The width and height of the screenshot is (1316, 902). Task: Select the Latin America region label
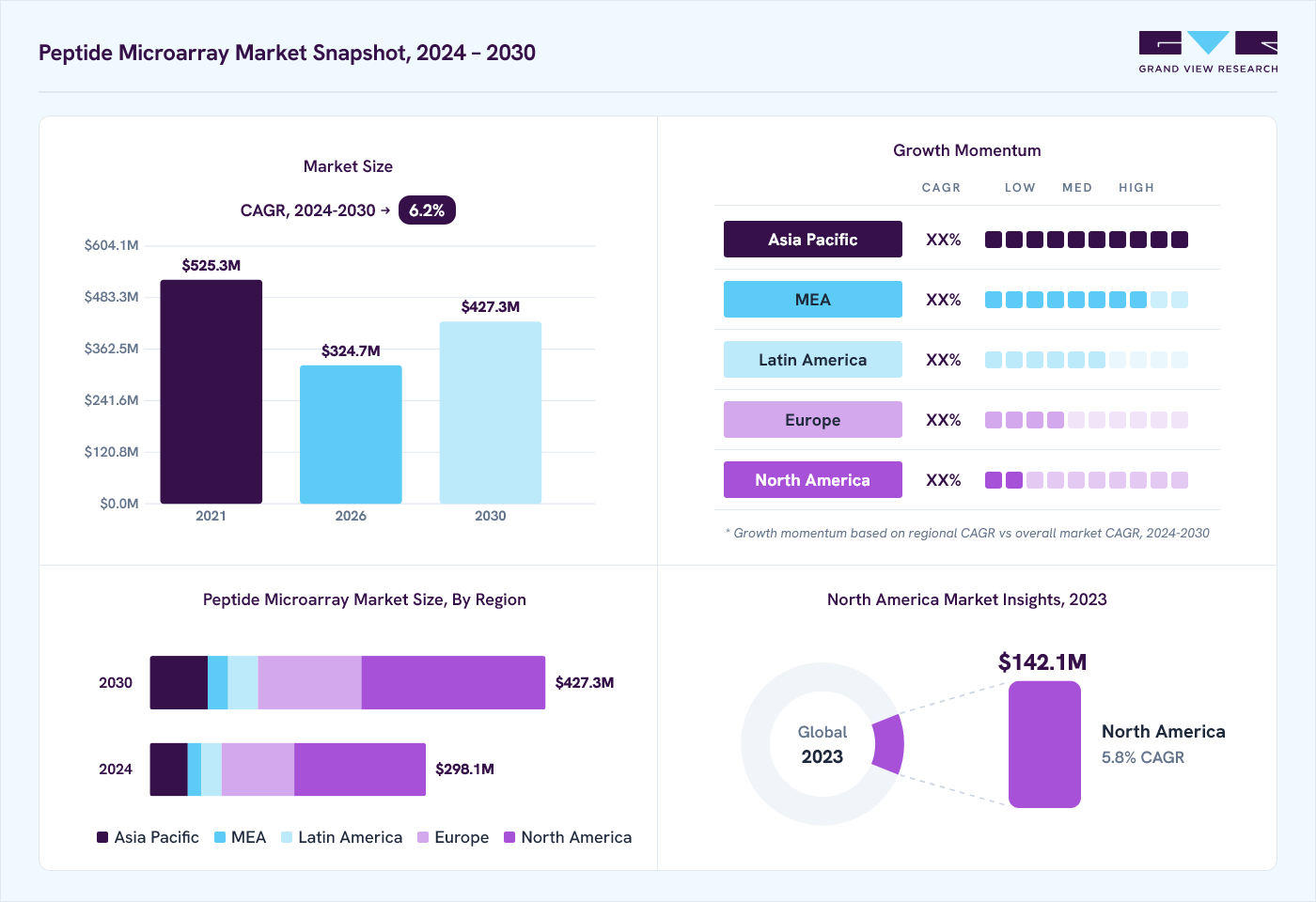pyautogui.click(x=813, y=360)
